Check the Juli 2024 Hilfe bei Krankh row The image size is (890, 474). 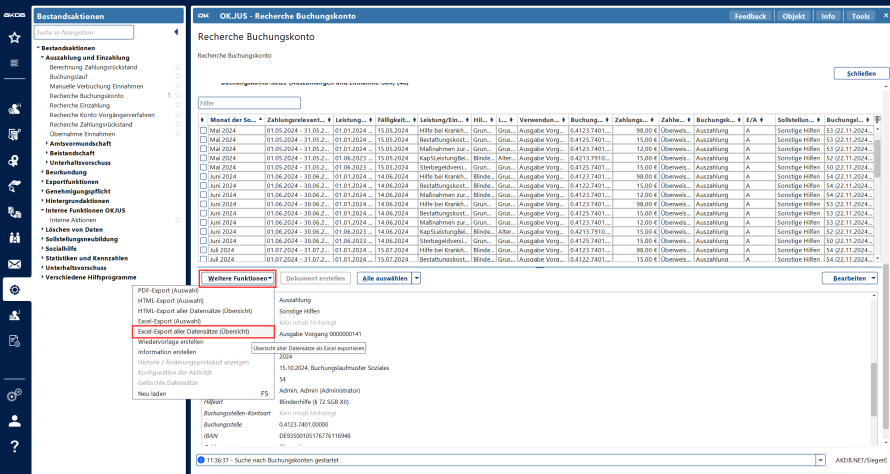203,250
